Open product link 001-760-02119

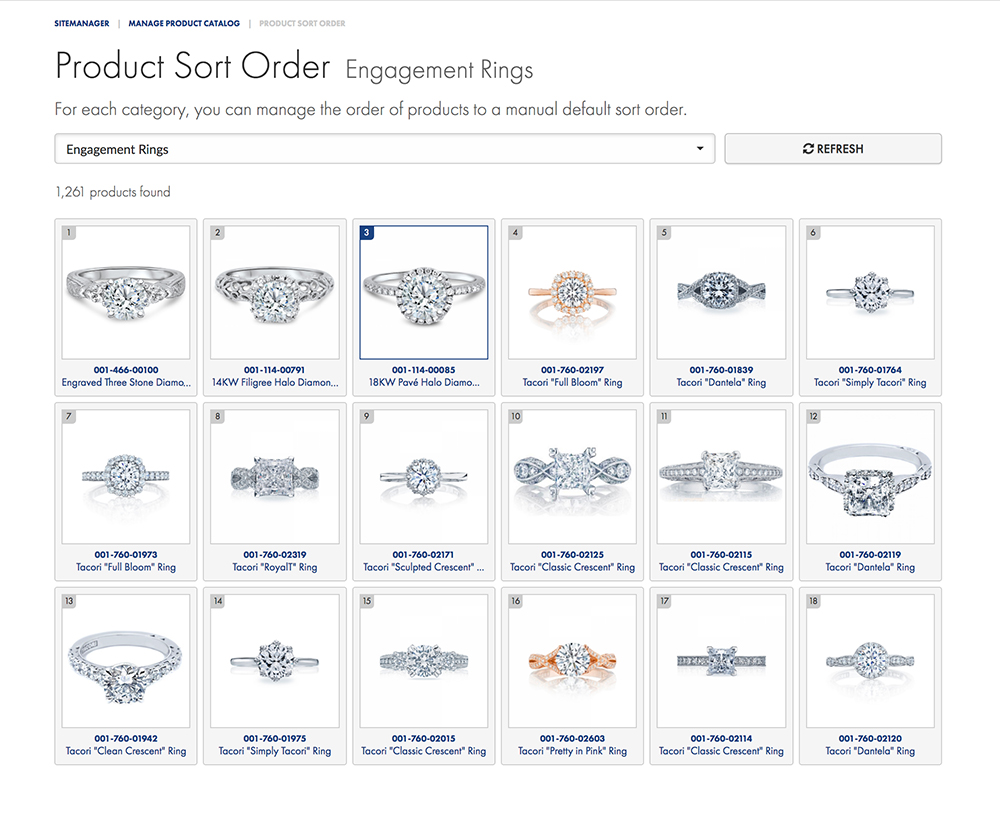869,553
